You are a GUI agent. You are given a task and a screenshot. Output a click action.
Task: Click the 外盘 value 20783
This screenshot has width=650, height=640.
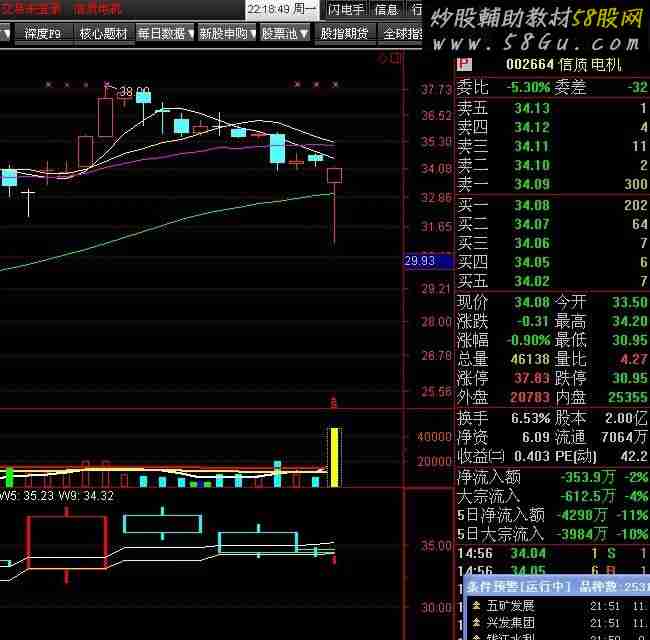pyautogui.click(x=530, y=397)
